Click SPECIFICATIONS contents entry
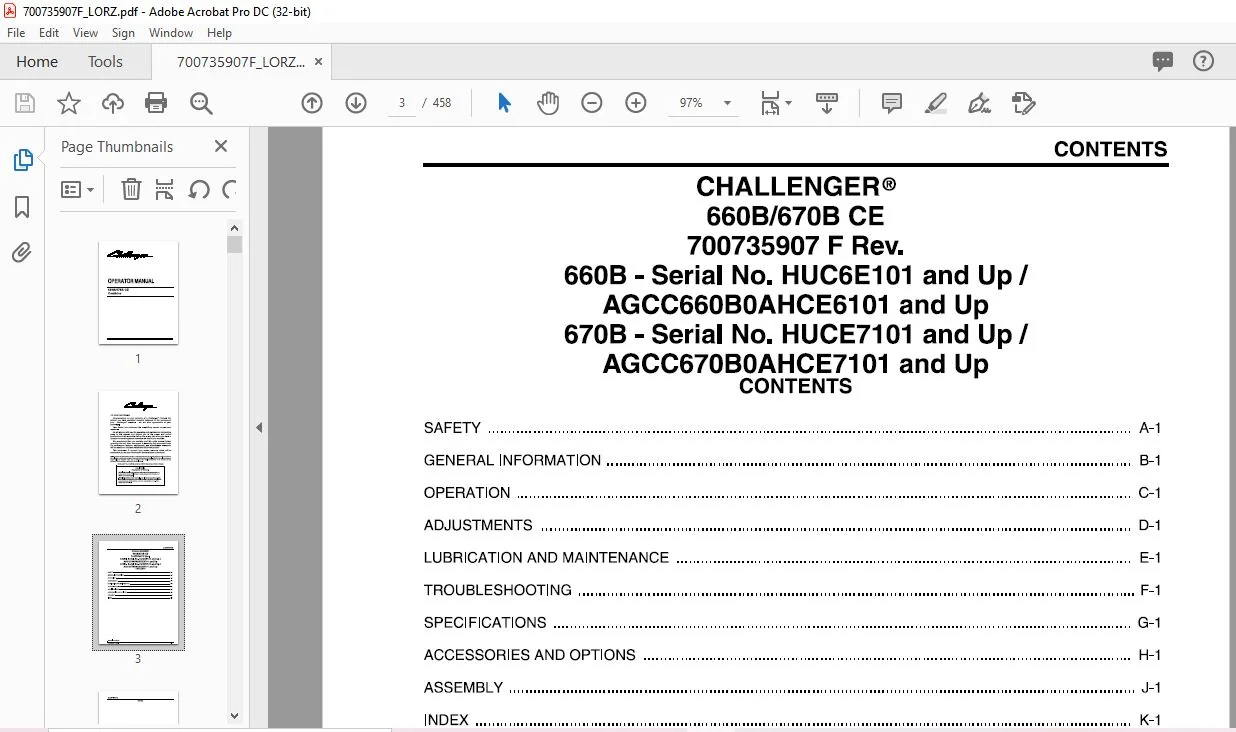 pyautogui.click(x=792, y=622)
